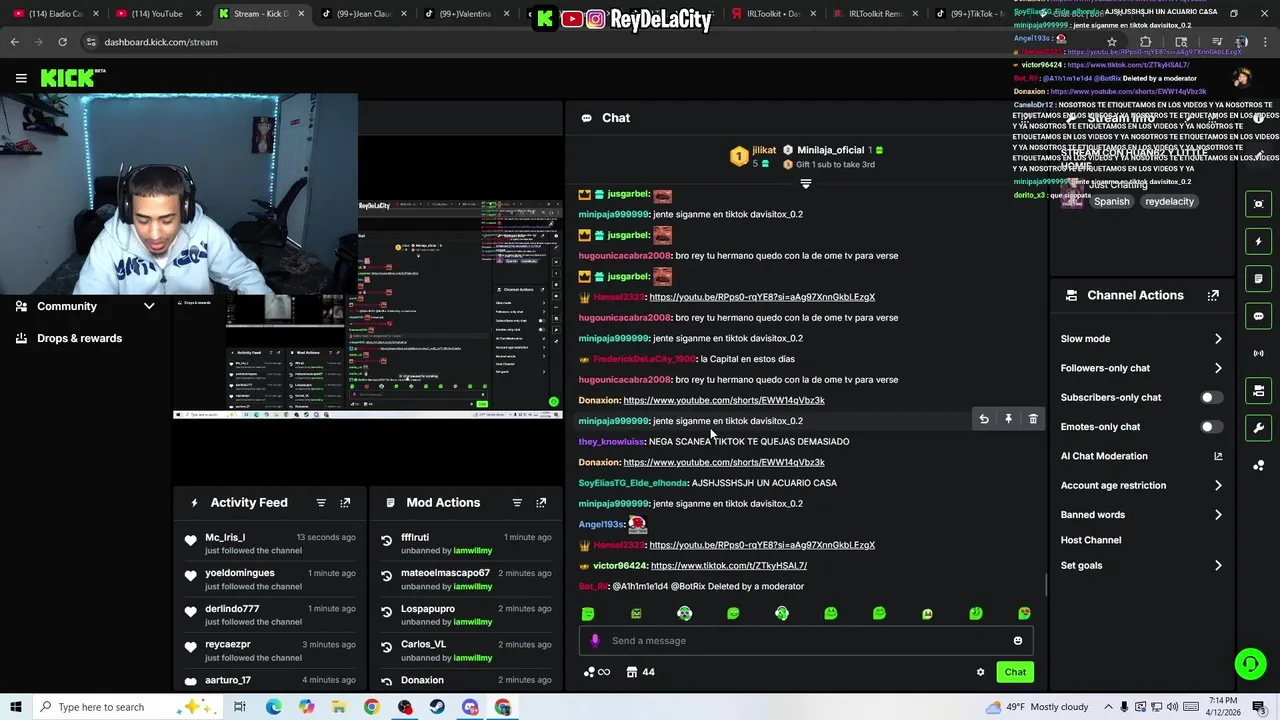Screen dimensions: 1280x720
Task: Click the Send a message input field
Action: [806, 641]
